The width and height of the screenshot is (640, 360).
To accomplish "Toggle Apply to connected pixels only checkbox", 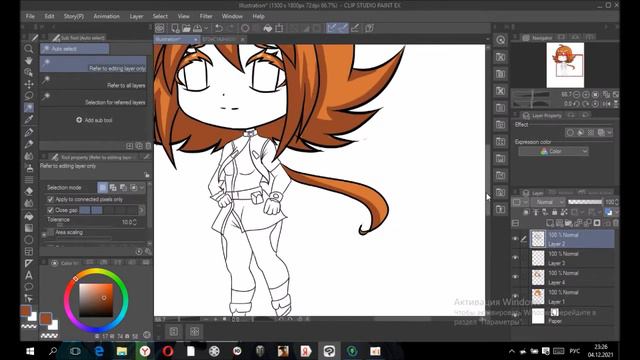I will [x=51, y=199].
